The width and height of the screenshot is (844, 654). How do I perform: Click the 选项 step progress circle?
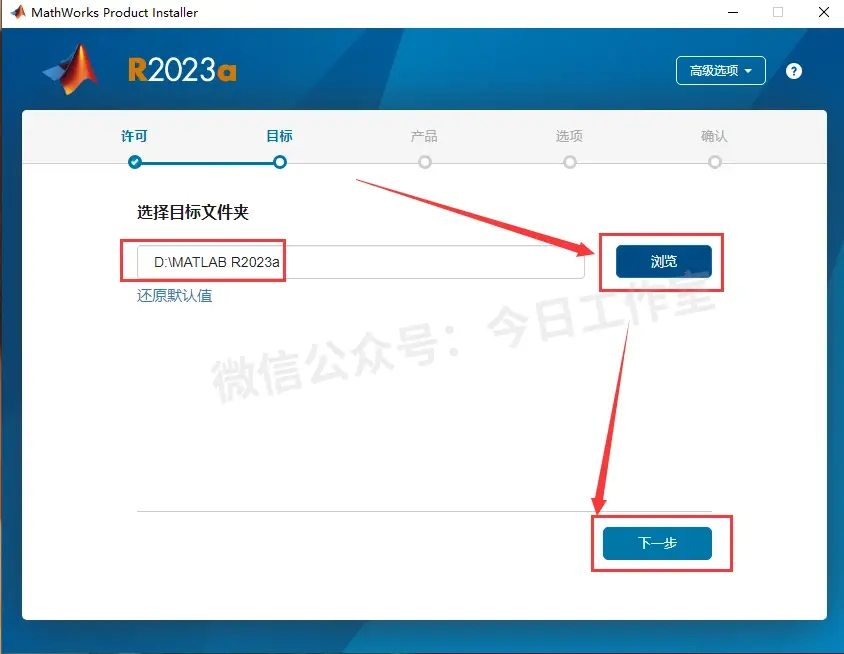[569, 162]
